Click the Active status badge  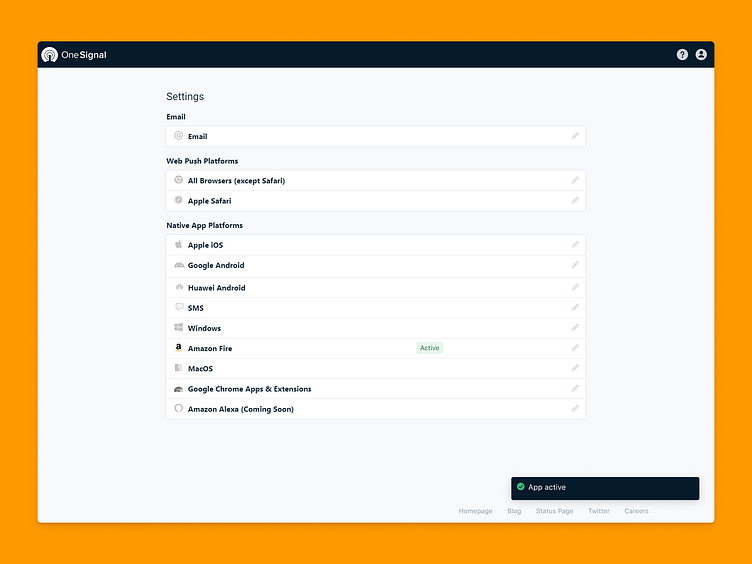429,348
